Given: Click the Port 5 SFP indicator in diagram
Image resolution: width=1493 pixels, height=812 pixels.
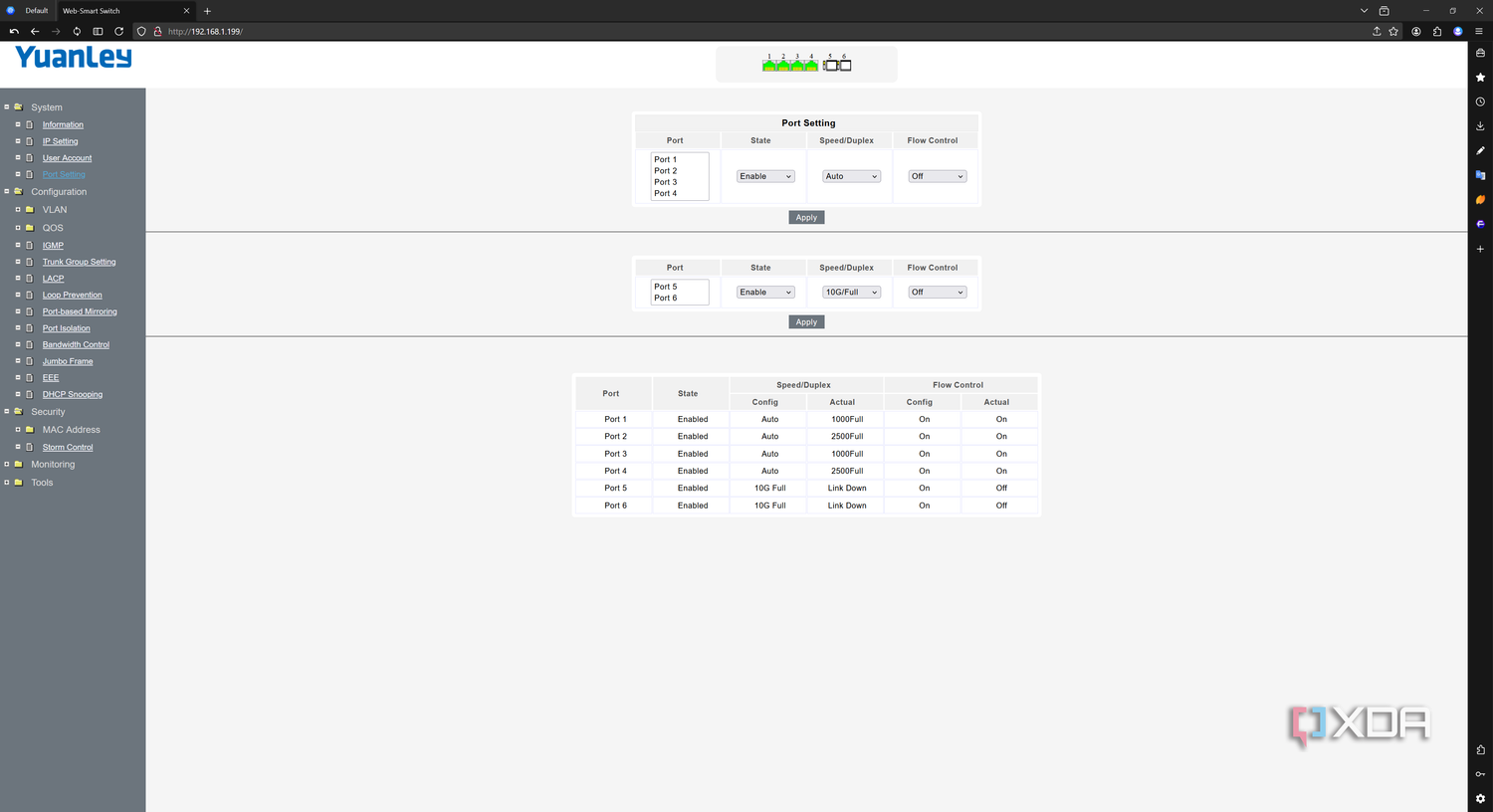Looking at the screenshot, I should [830, 65].
